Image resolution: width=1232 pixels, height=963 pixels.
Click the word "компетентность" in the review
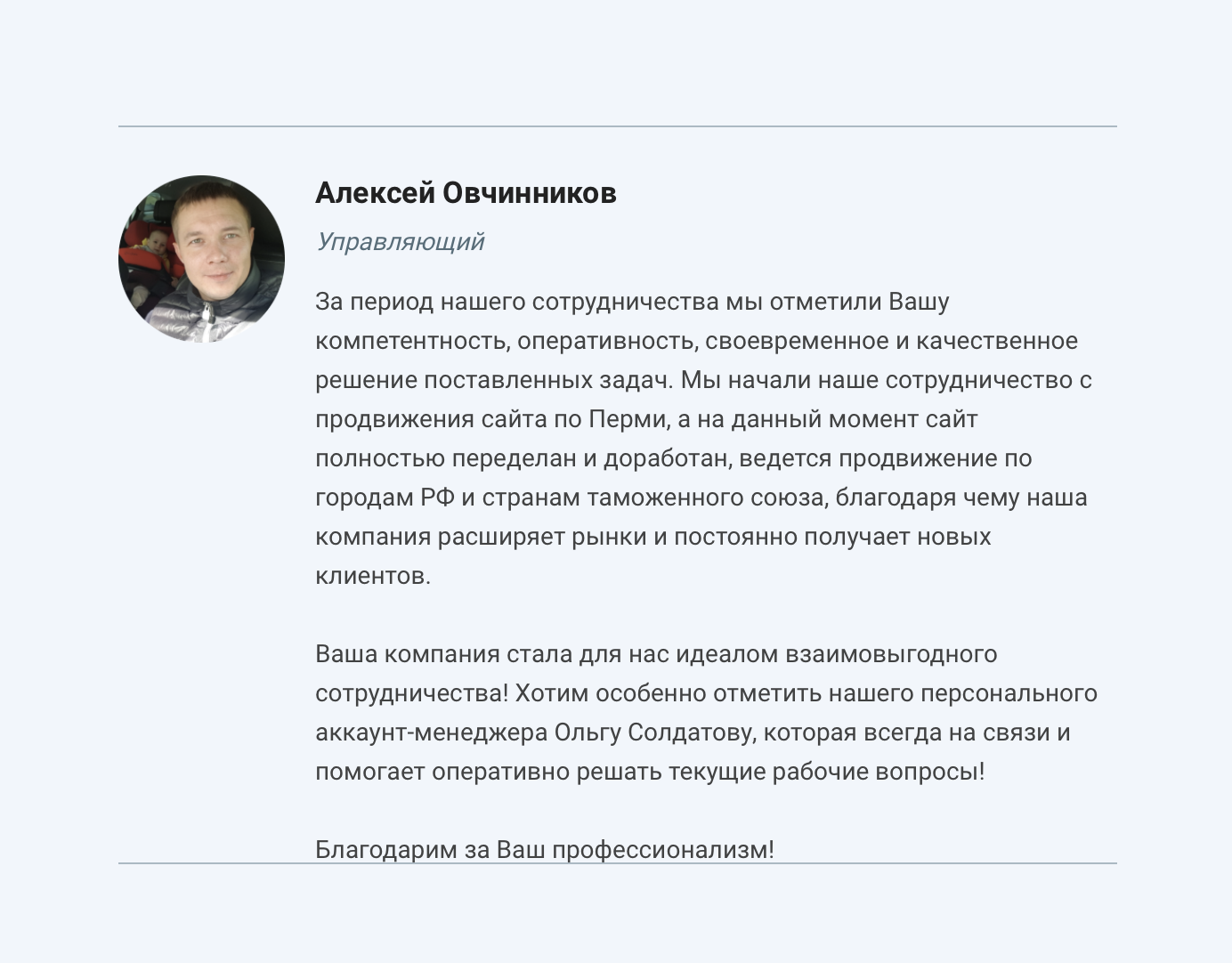(x=413, y=341)
